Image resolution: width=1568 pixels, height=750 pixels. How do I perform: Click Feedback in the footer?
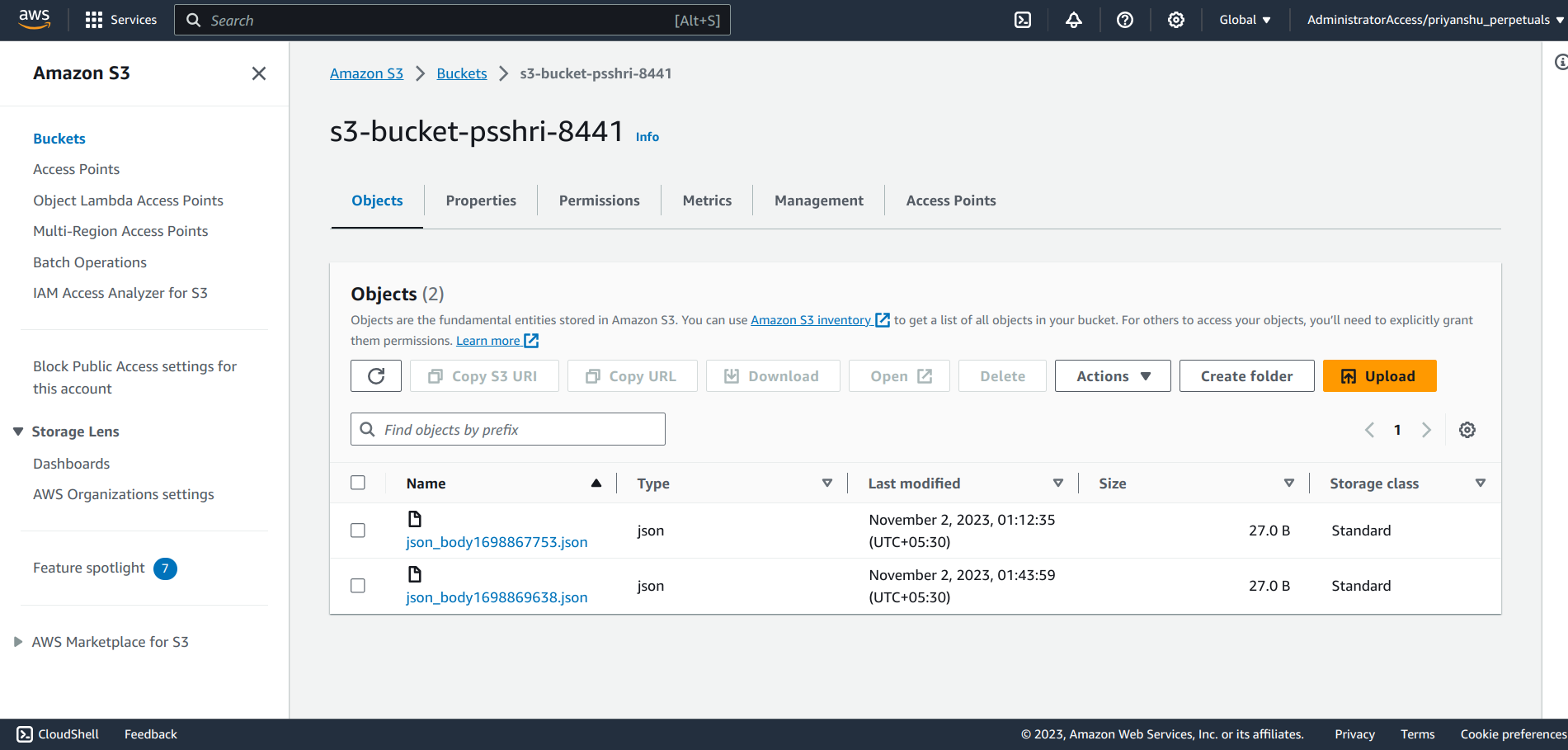coord(150,734)
